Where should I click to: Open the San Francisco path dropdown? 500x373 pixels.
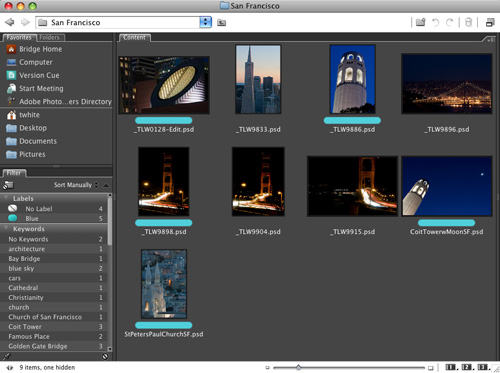(205, 22)
